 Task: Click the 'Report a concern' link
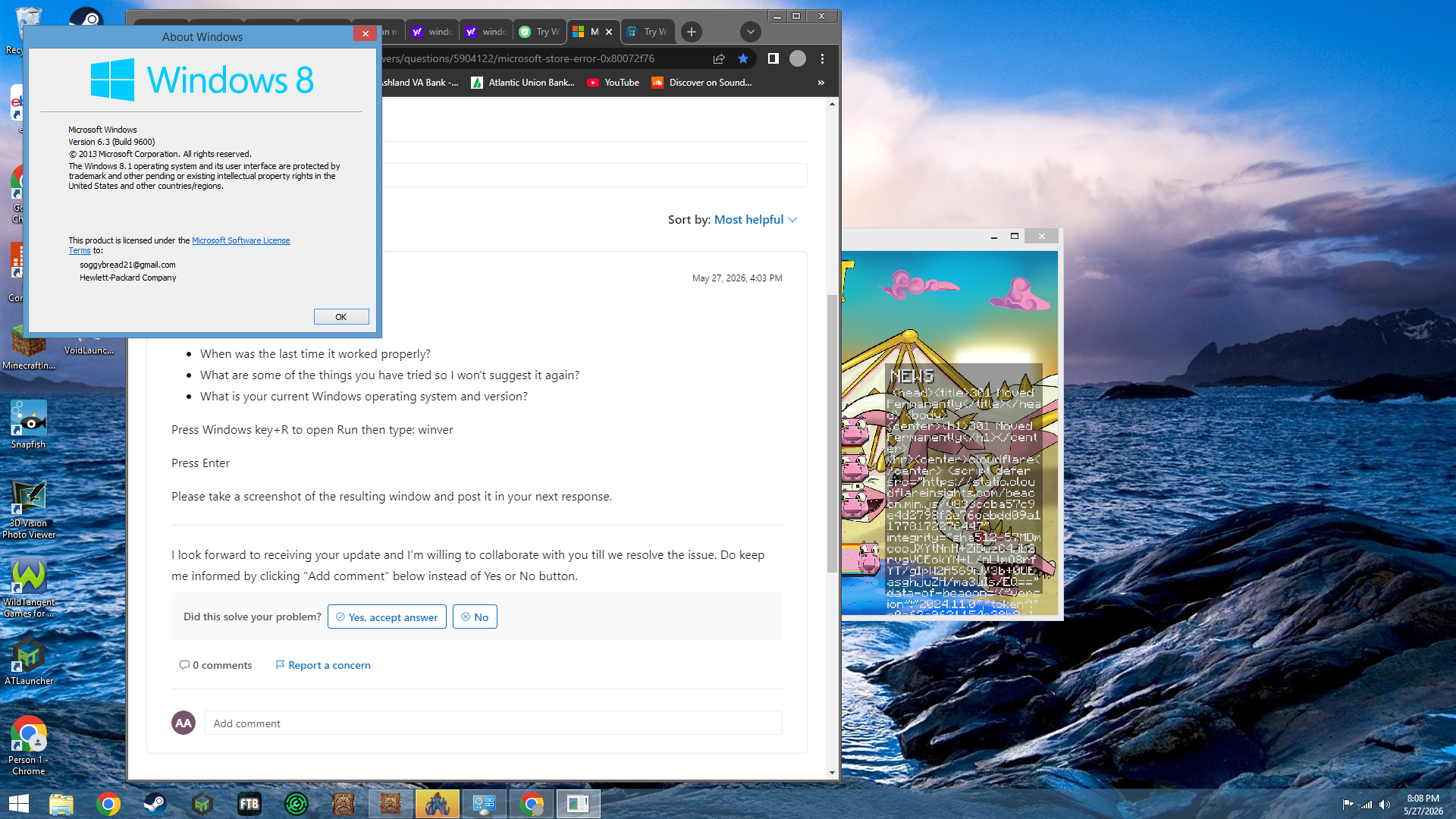pos(323,665)
